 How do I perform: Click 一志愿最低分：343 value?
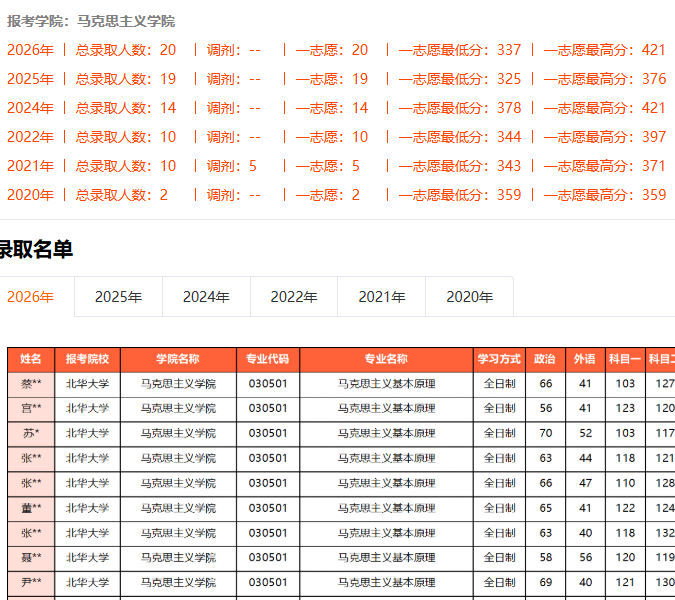[460, 166]
